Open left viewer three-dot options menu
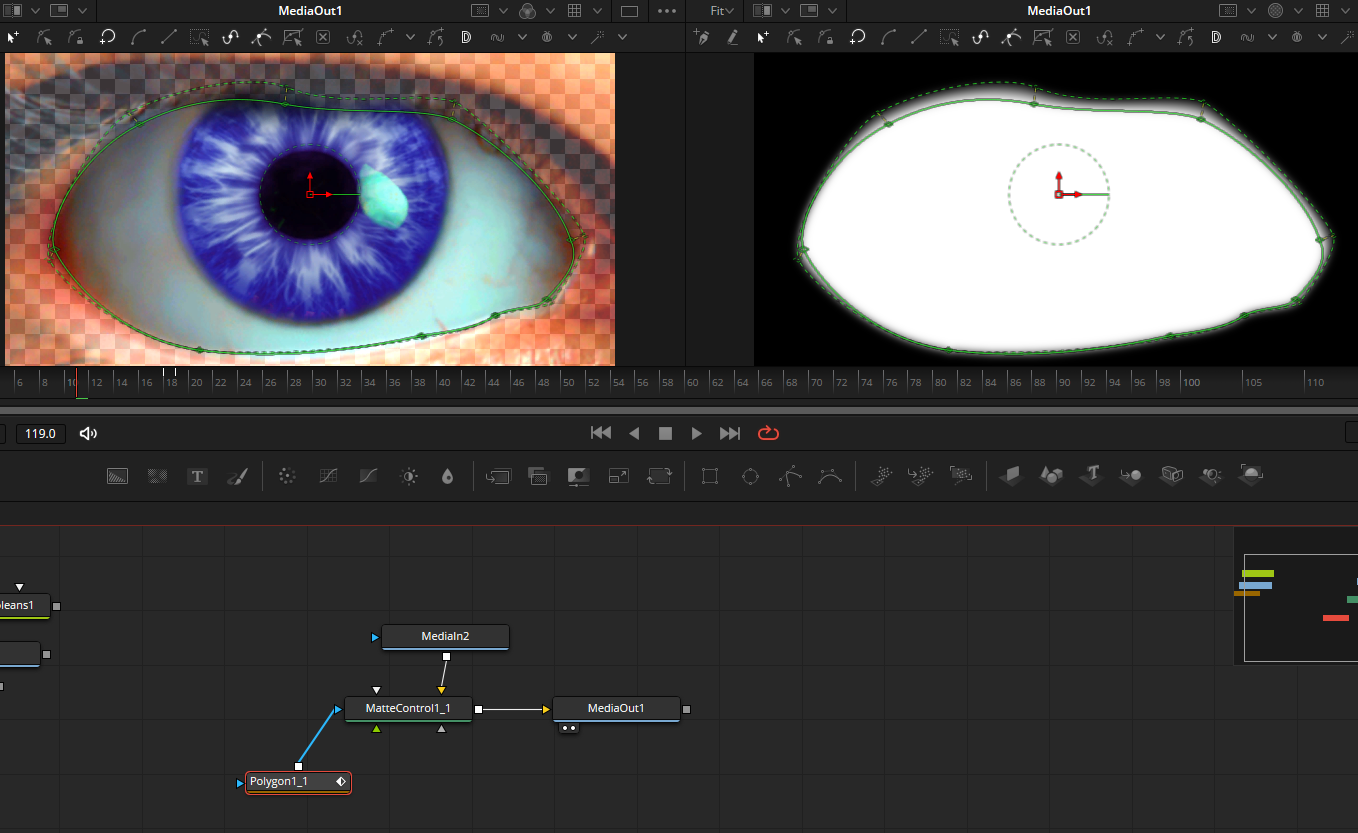The image size is (1358, 833). (666, 11)
